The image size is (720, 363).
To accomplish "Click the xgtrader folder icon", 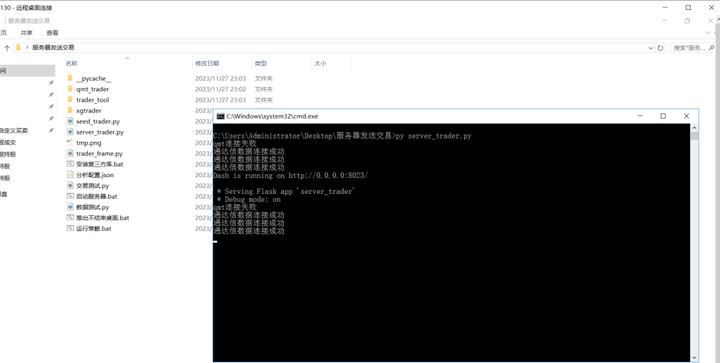I will [70, 111].
